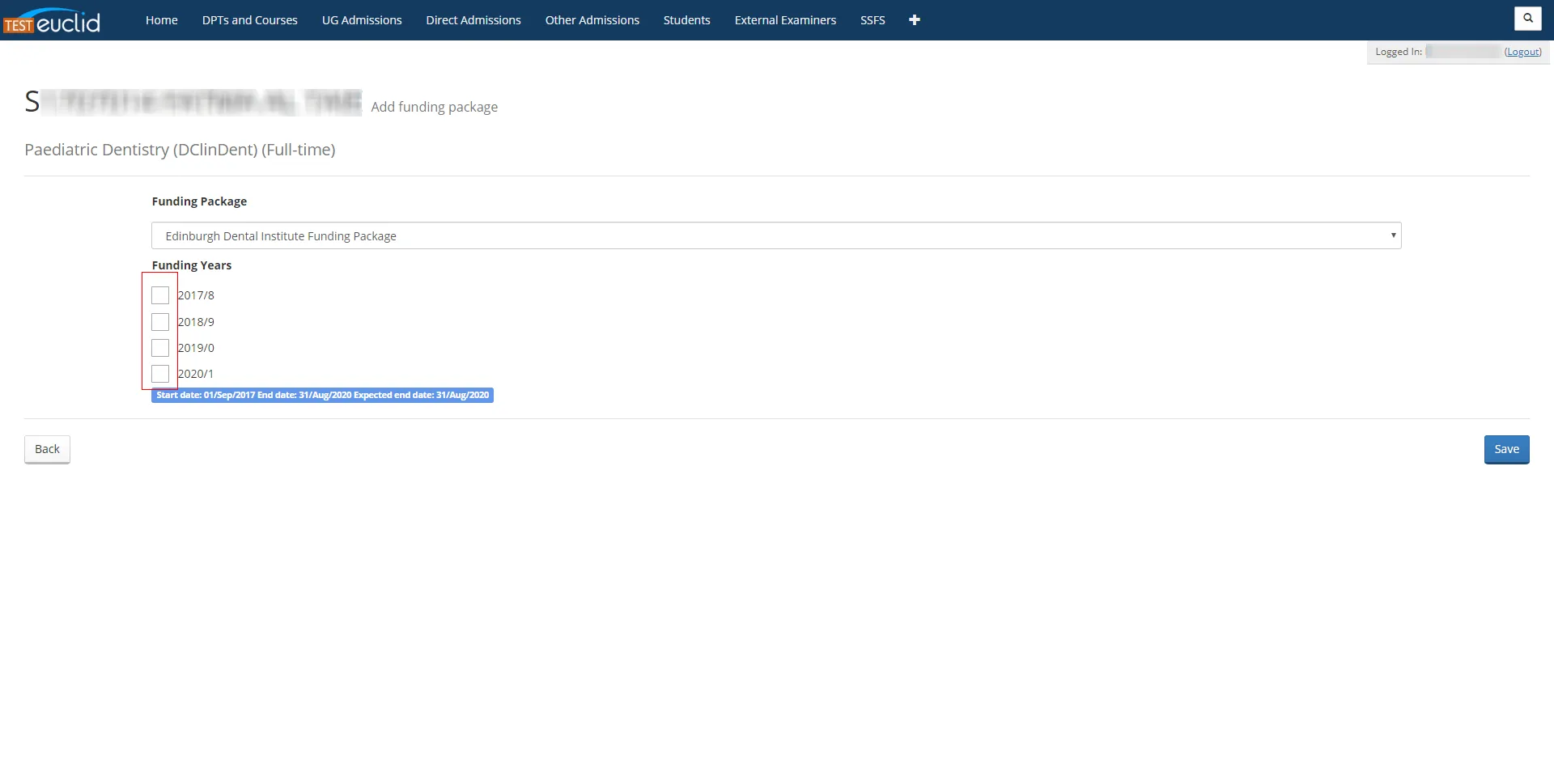Expand the UG Admissions menu

pyautogui.click(x=362, y=20)
